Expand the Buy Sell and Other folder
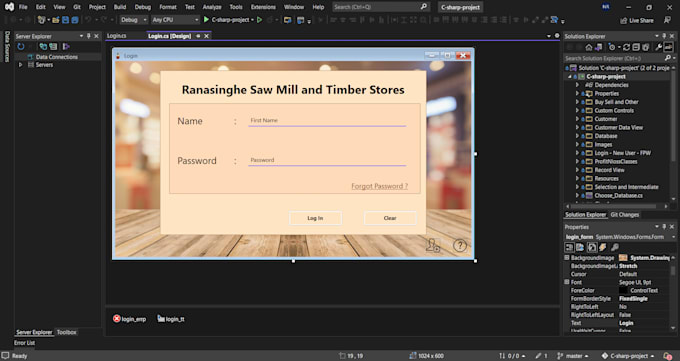Image resolution: width=680 pixels, height=361 pixels. pyautogui.click(x=577, y=102)
